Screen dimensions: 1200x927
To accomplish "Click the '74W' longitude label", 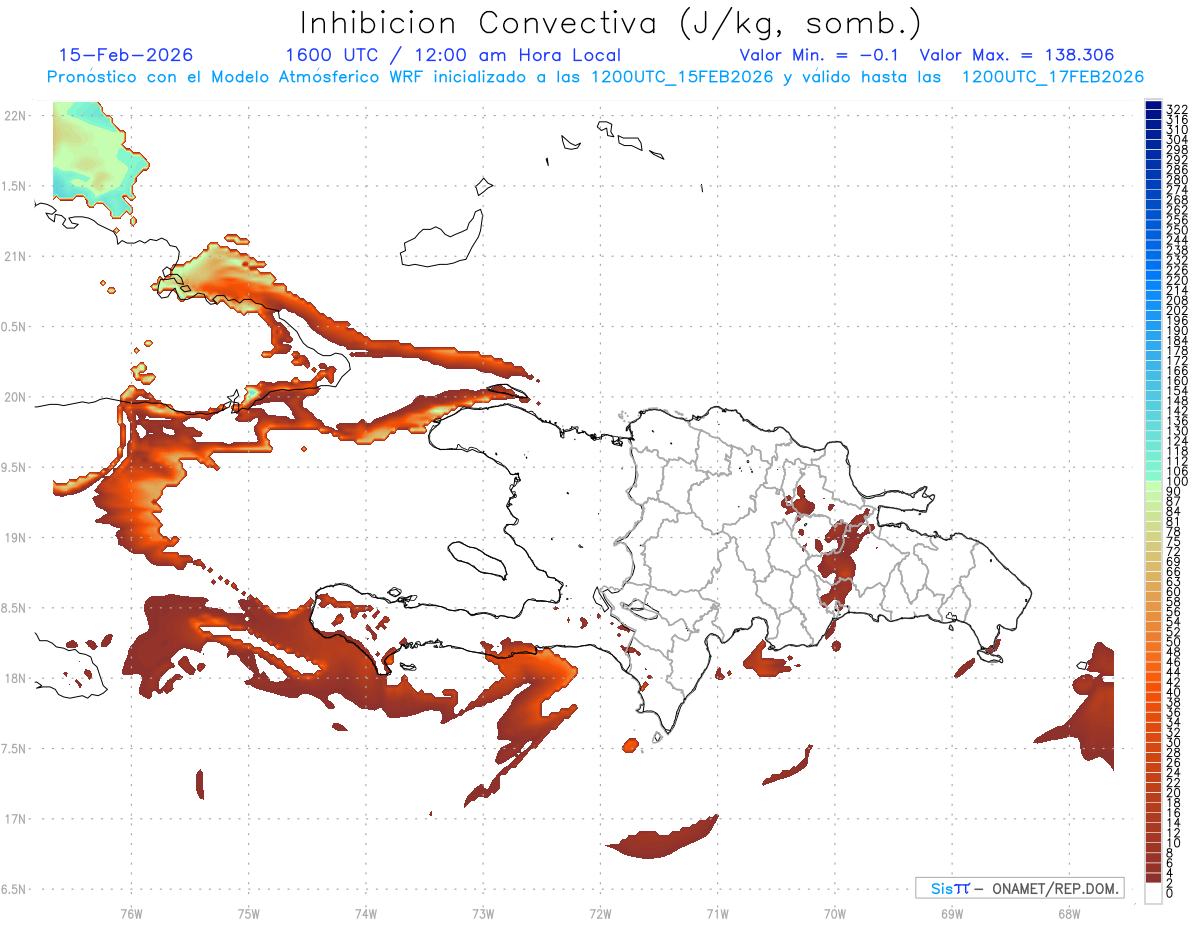I will click(x=366, y=913).
